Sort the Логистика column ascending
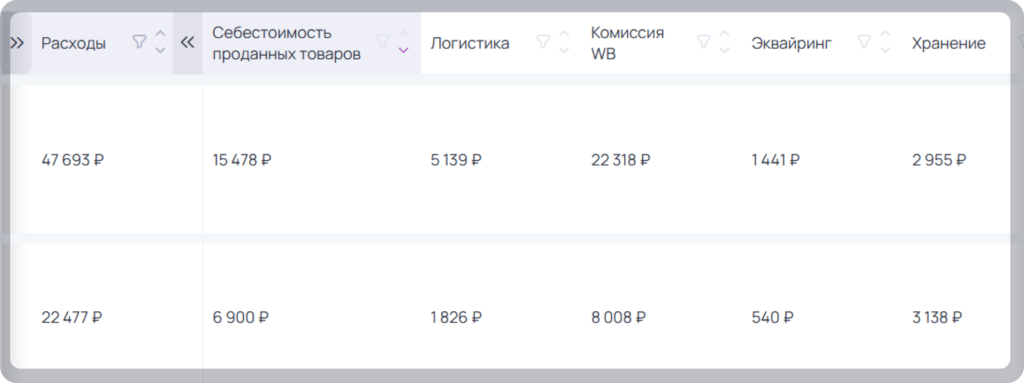The height and width of the screenshot is (383, 1024). pyautogui.click(x=564, y=34)
